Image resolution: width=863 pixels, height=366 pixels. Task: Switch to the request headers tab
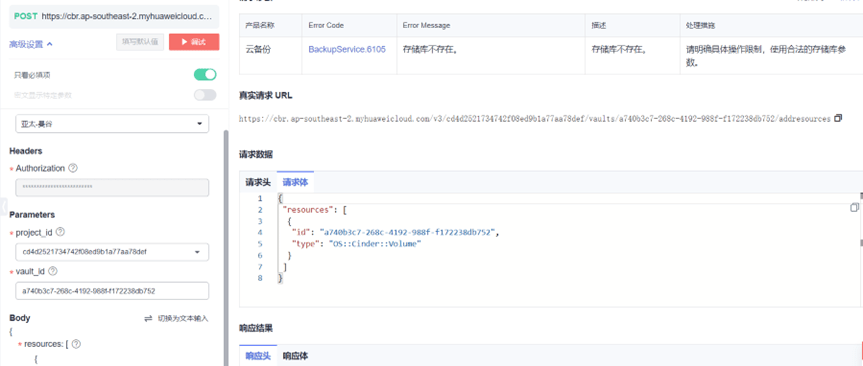pos(258,182)
